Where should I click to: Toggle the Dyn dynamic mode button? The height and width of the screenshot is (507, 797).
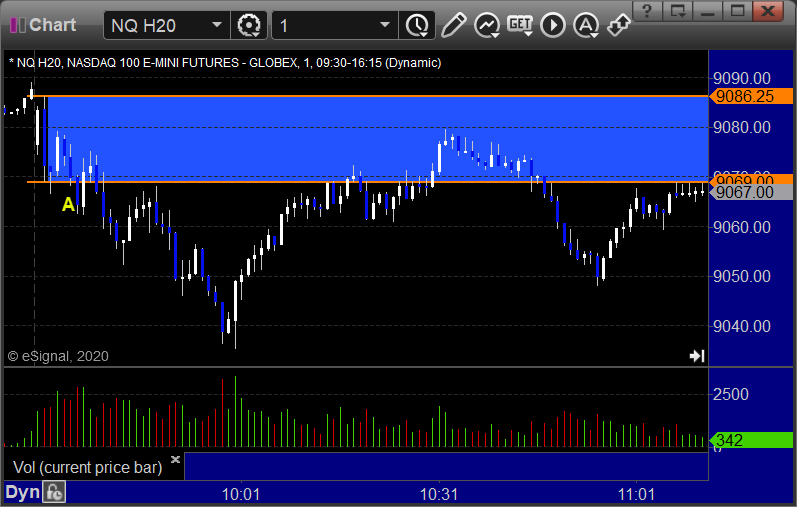pos(22,492)
